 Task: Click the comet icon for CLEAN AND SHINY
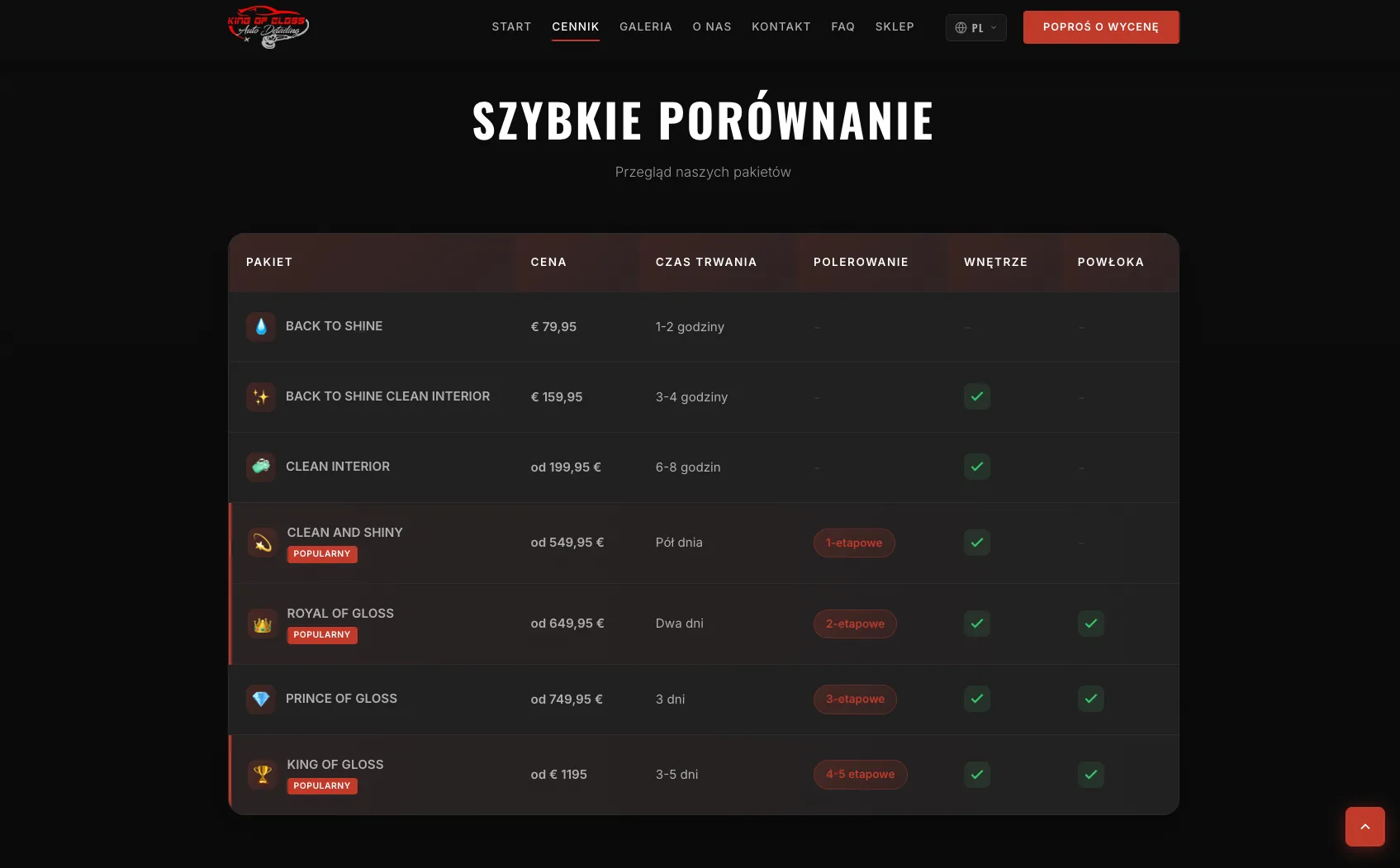262,543
